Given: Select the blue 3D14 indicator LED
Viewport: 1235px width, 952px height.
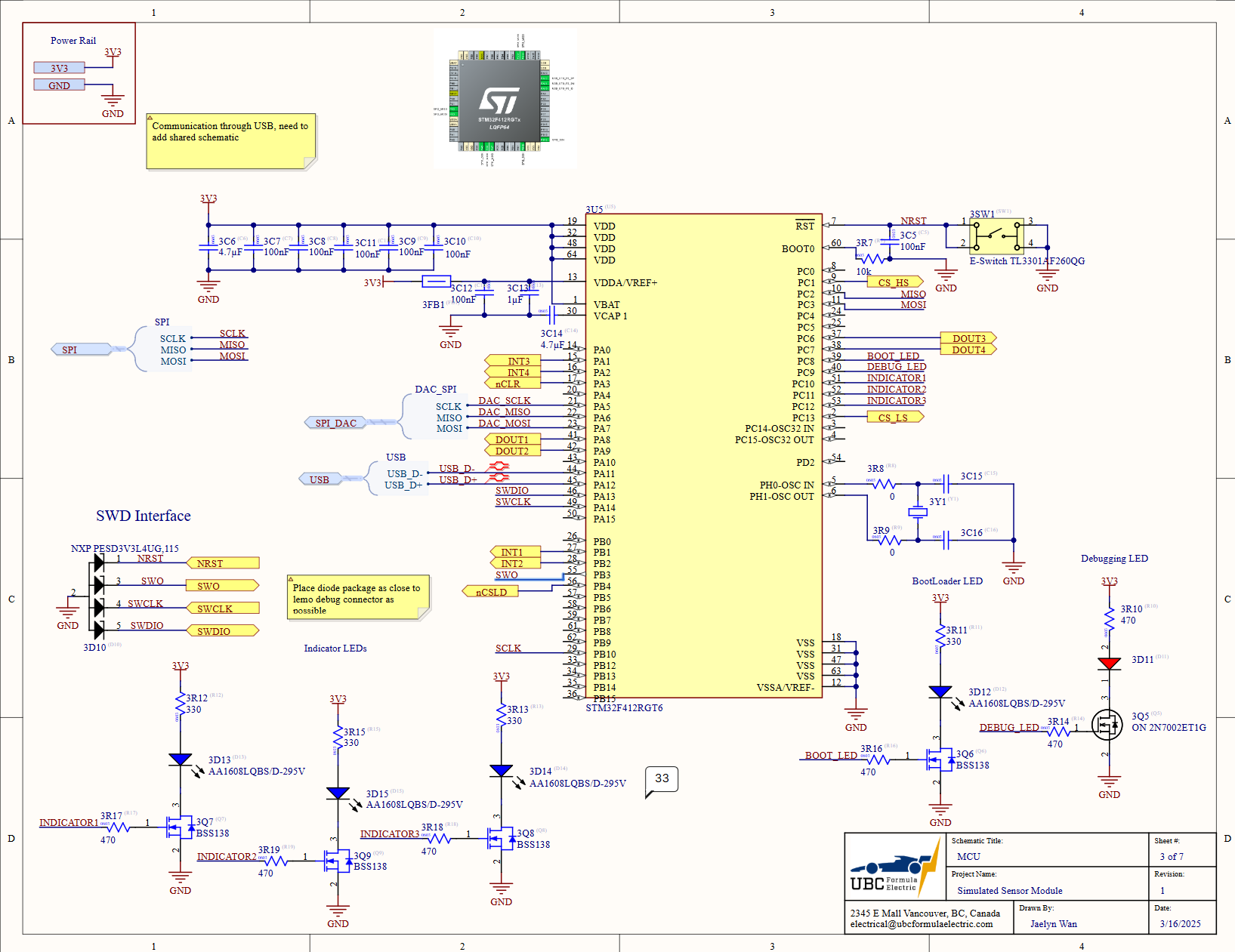Looking at the screenshot, I should (501, 771).
